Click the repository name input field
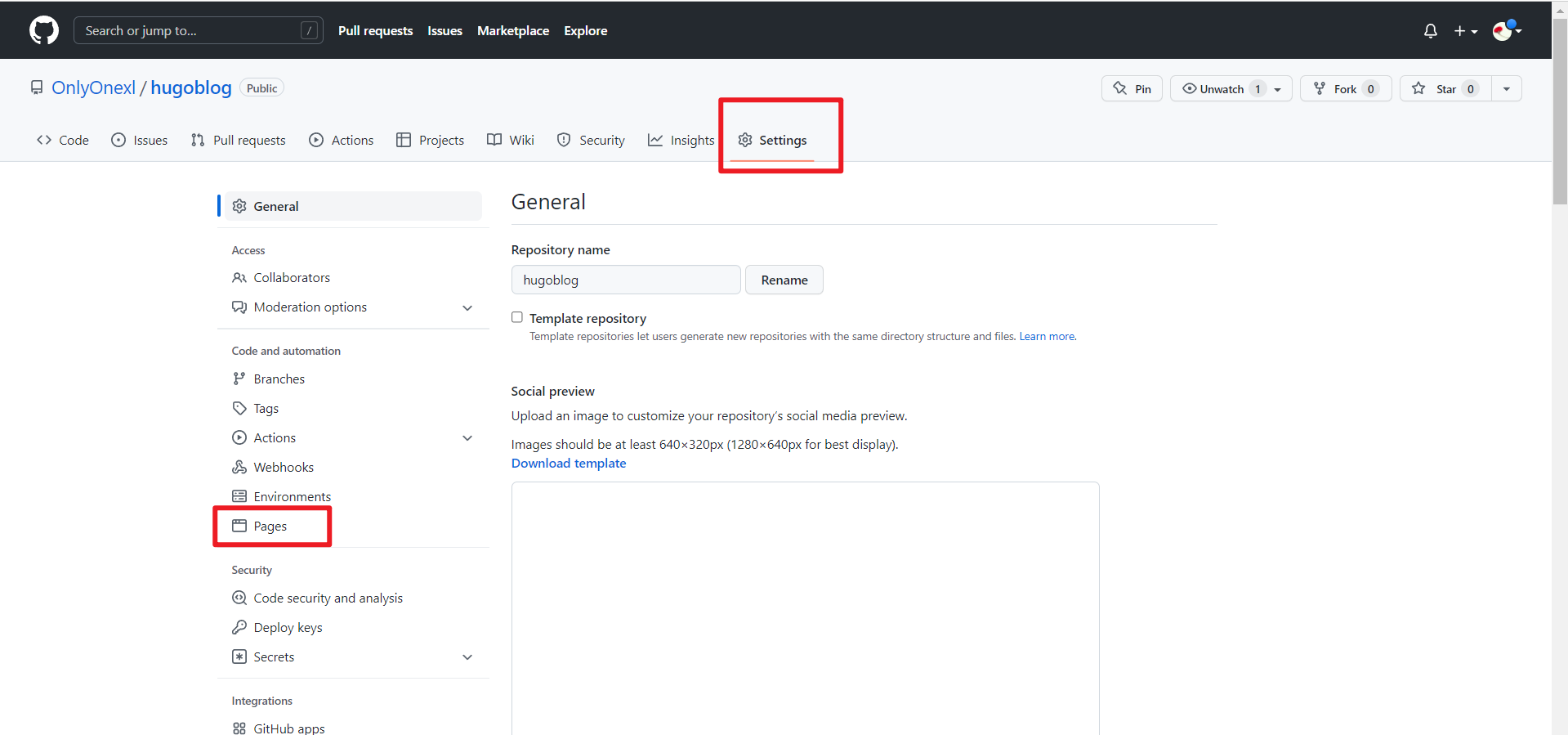Screen dimensions: 1568x735 point(625,280)
